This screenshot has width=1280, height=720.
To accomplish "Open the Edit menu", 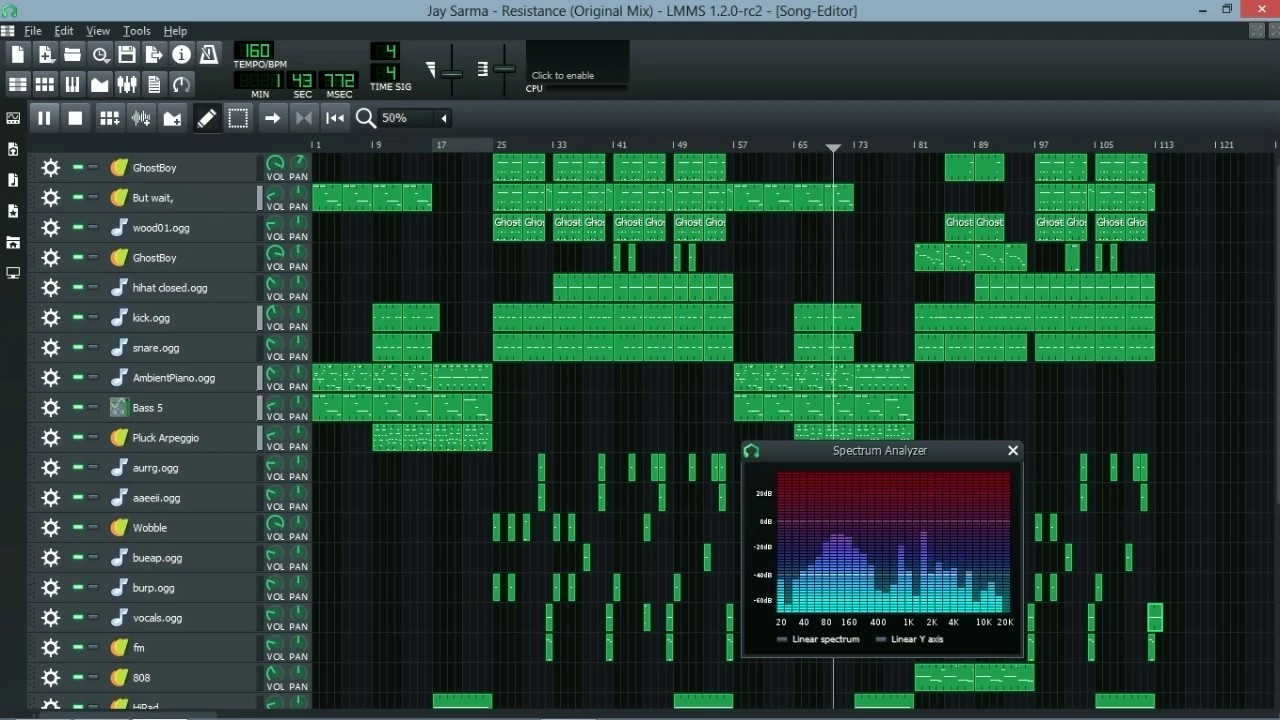I will click(64, 31).
